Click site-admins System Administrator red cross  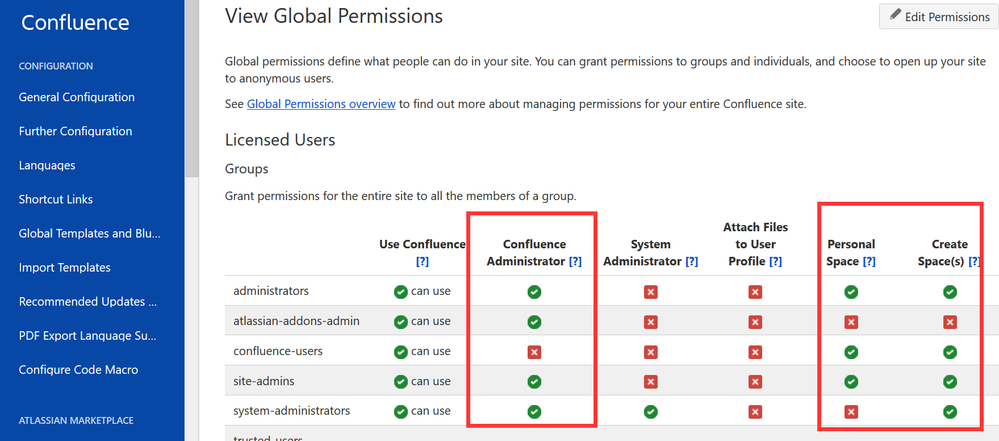coord(650,382)
